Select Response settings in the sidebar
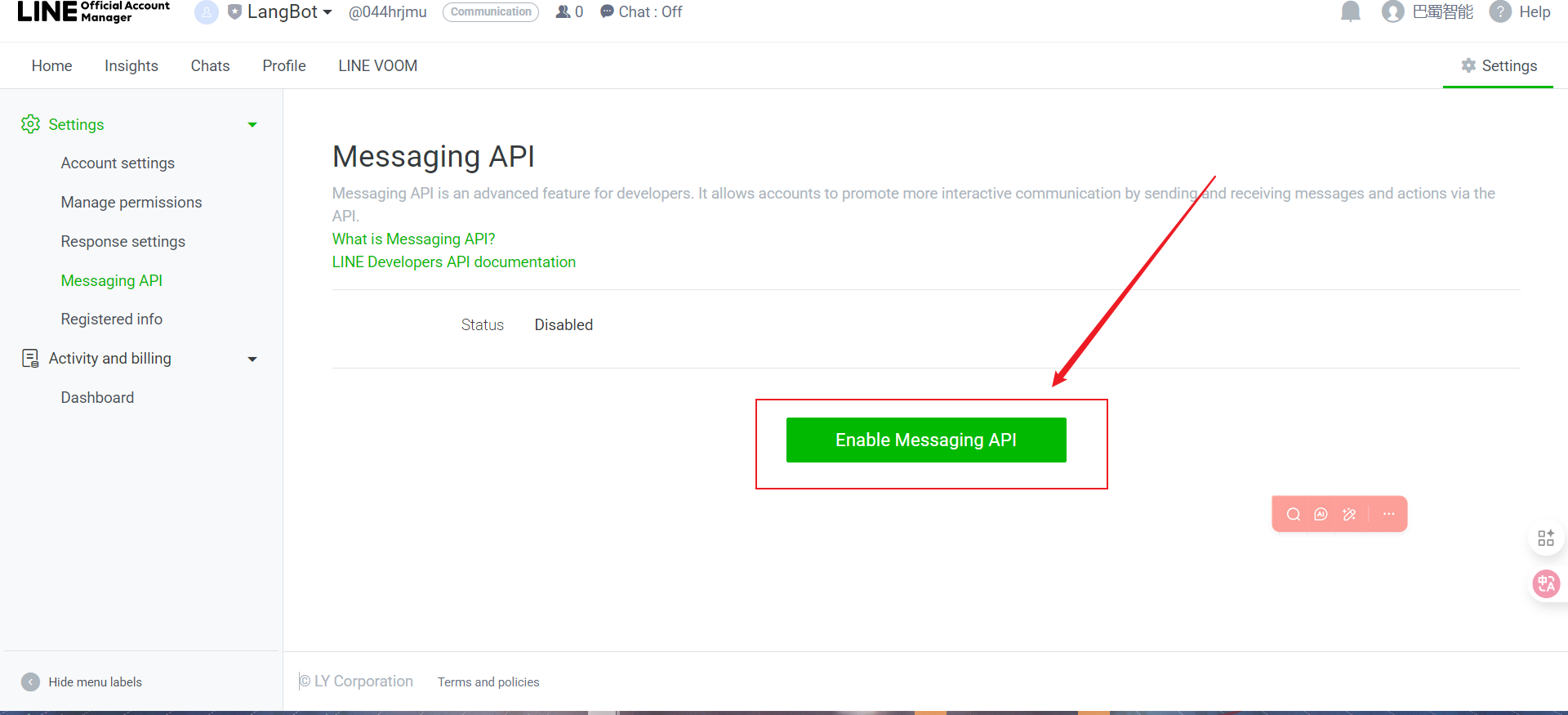 123,241
